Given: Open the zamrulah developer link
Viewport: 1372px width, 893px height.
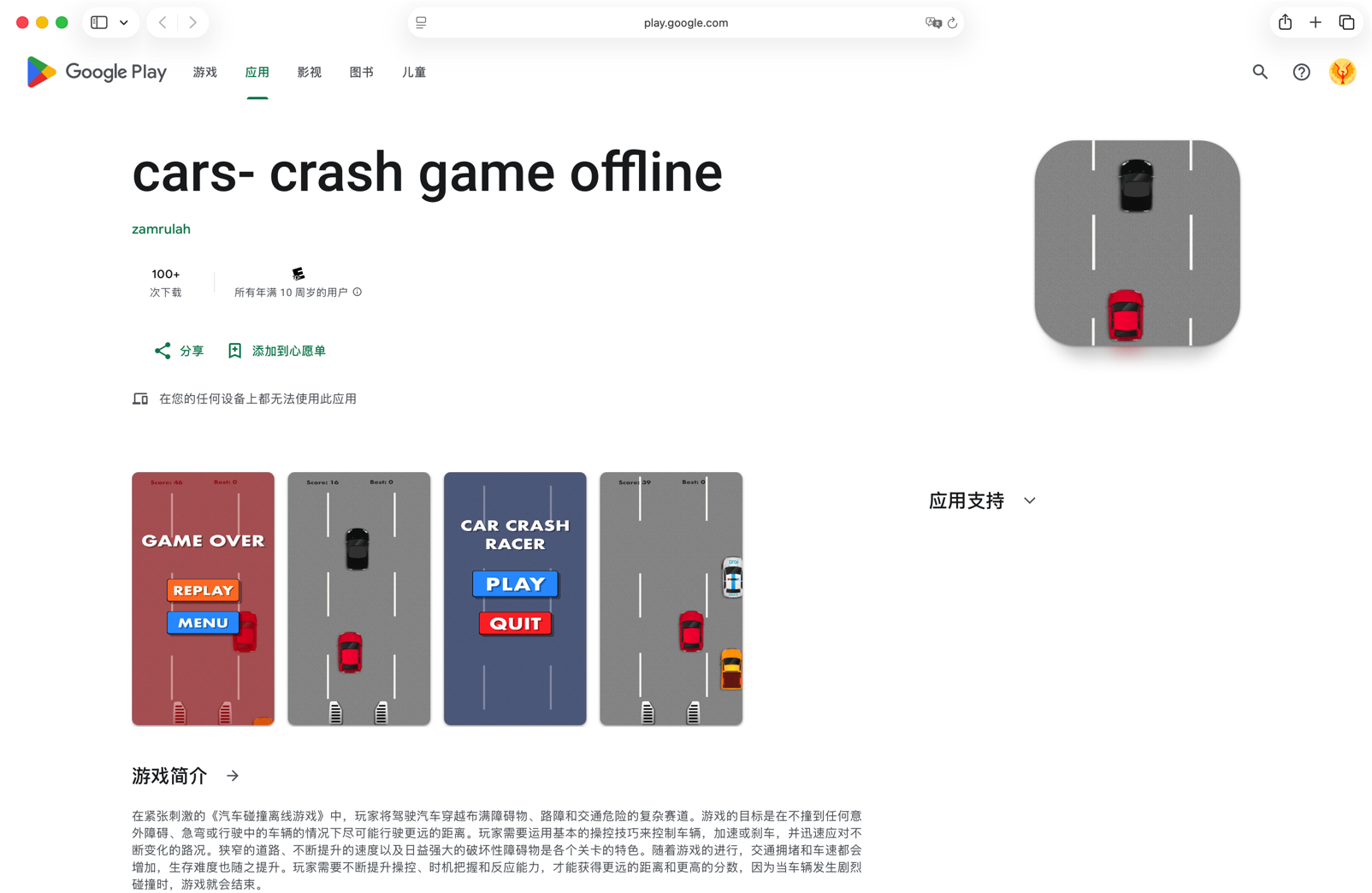Looking at the screenshot, I should point(161,229).
